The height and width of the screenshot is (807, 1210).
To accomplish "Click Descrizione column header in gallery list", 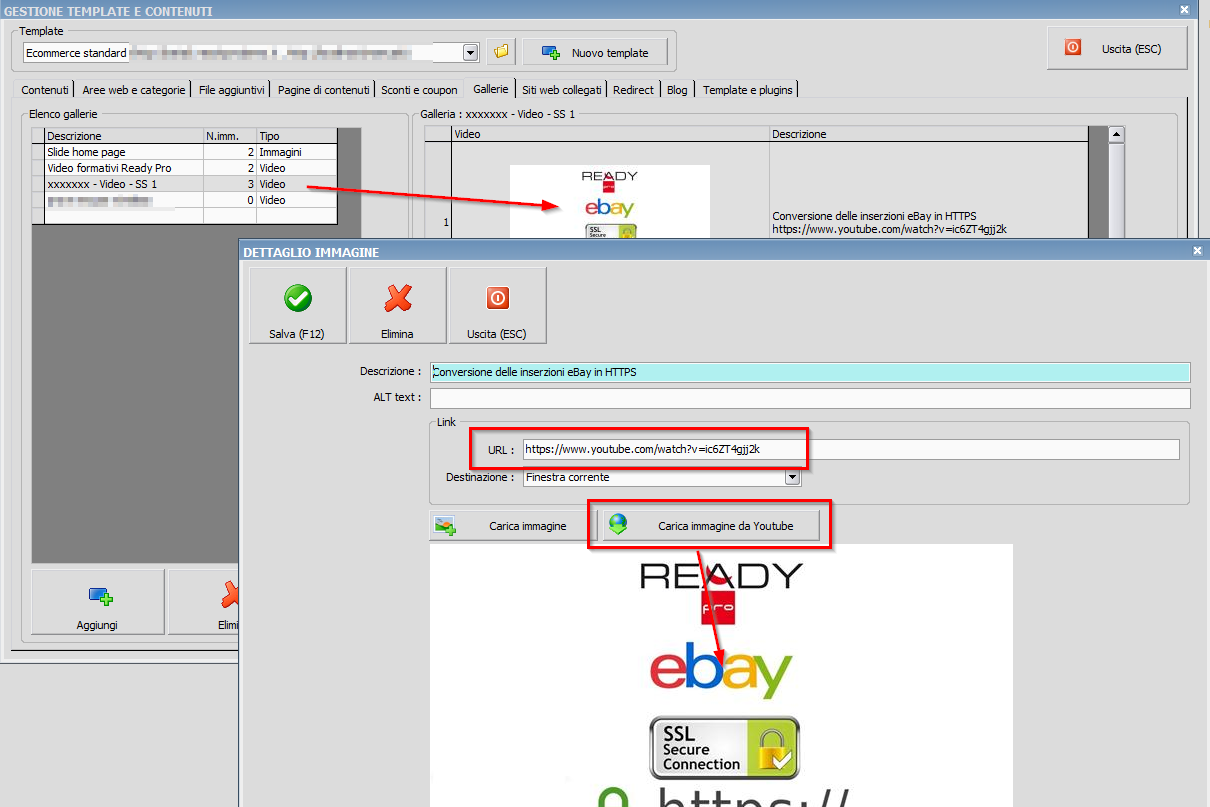I will click(x=124, y=136).
